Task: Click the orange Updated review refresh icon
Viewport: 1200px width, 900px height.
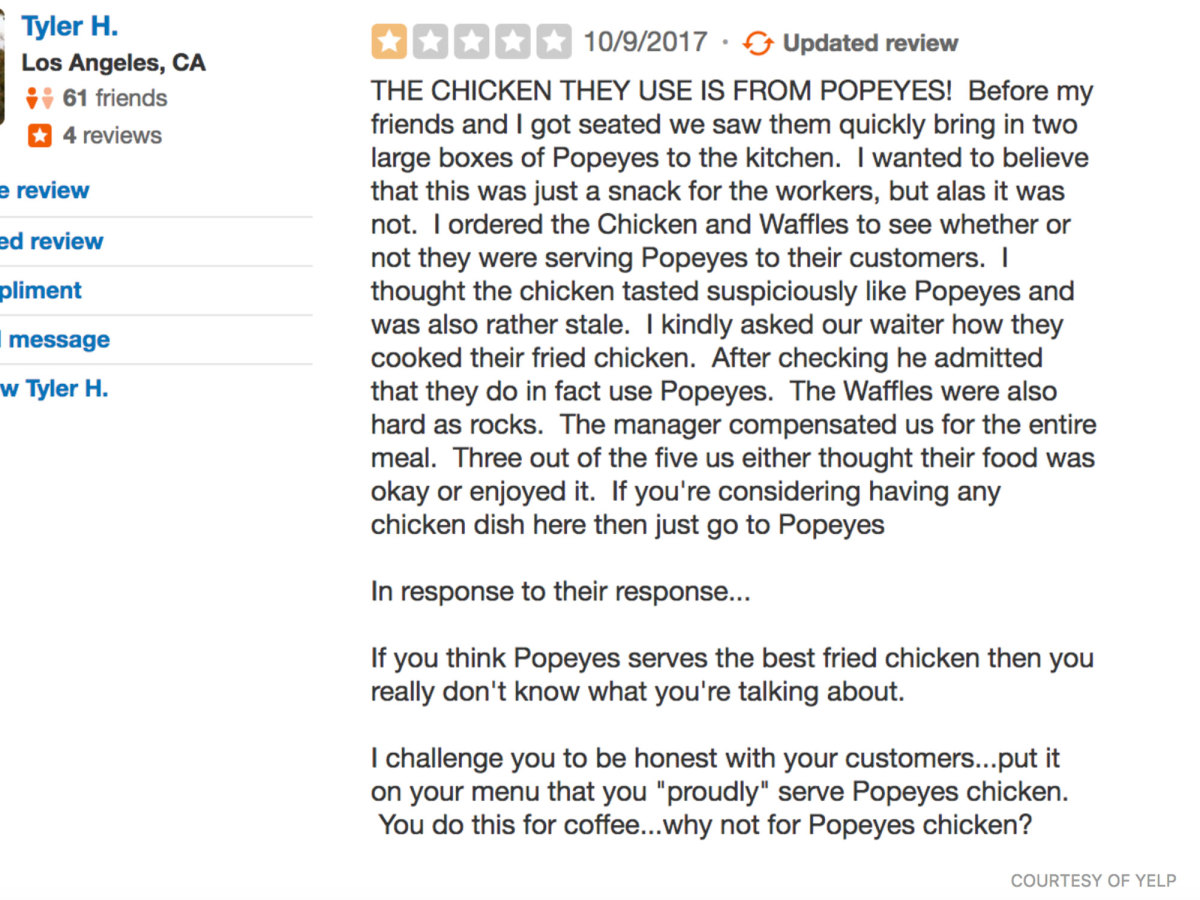Action: click(x=758, y=42)
